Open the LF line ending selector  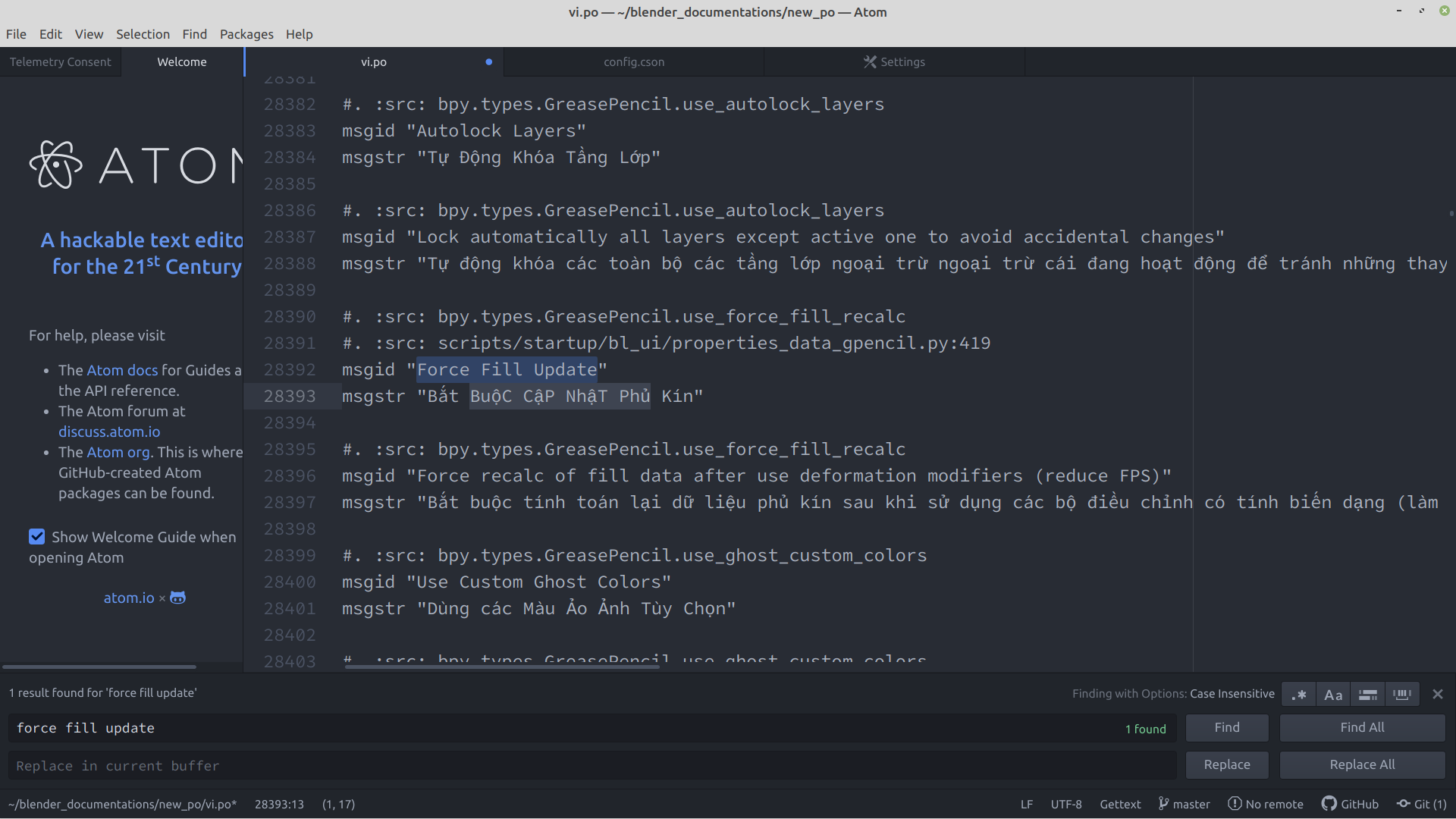click(x=1026, y=804)
